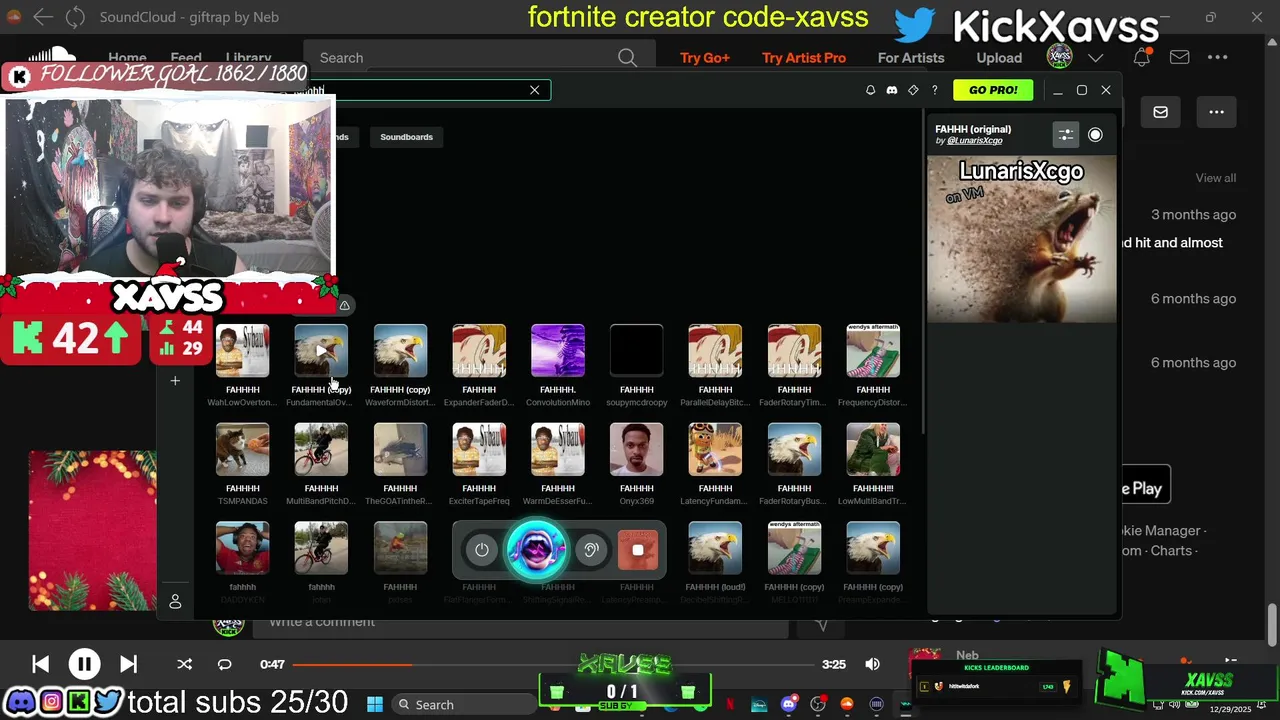Click the SoundCloud Search field
This screenshot has height=720, width=1280.
pos(480,58)
